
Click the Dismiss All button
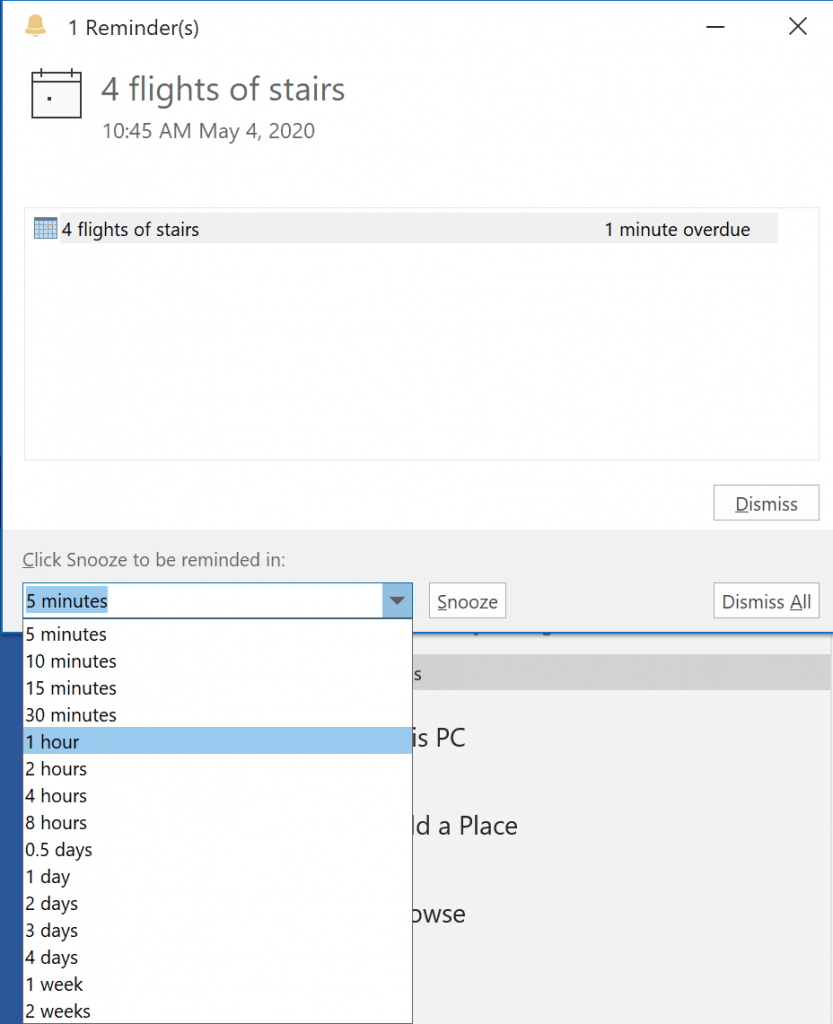coord(766,600)
